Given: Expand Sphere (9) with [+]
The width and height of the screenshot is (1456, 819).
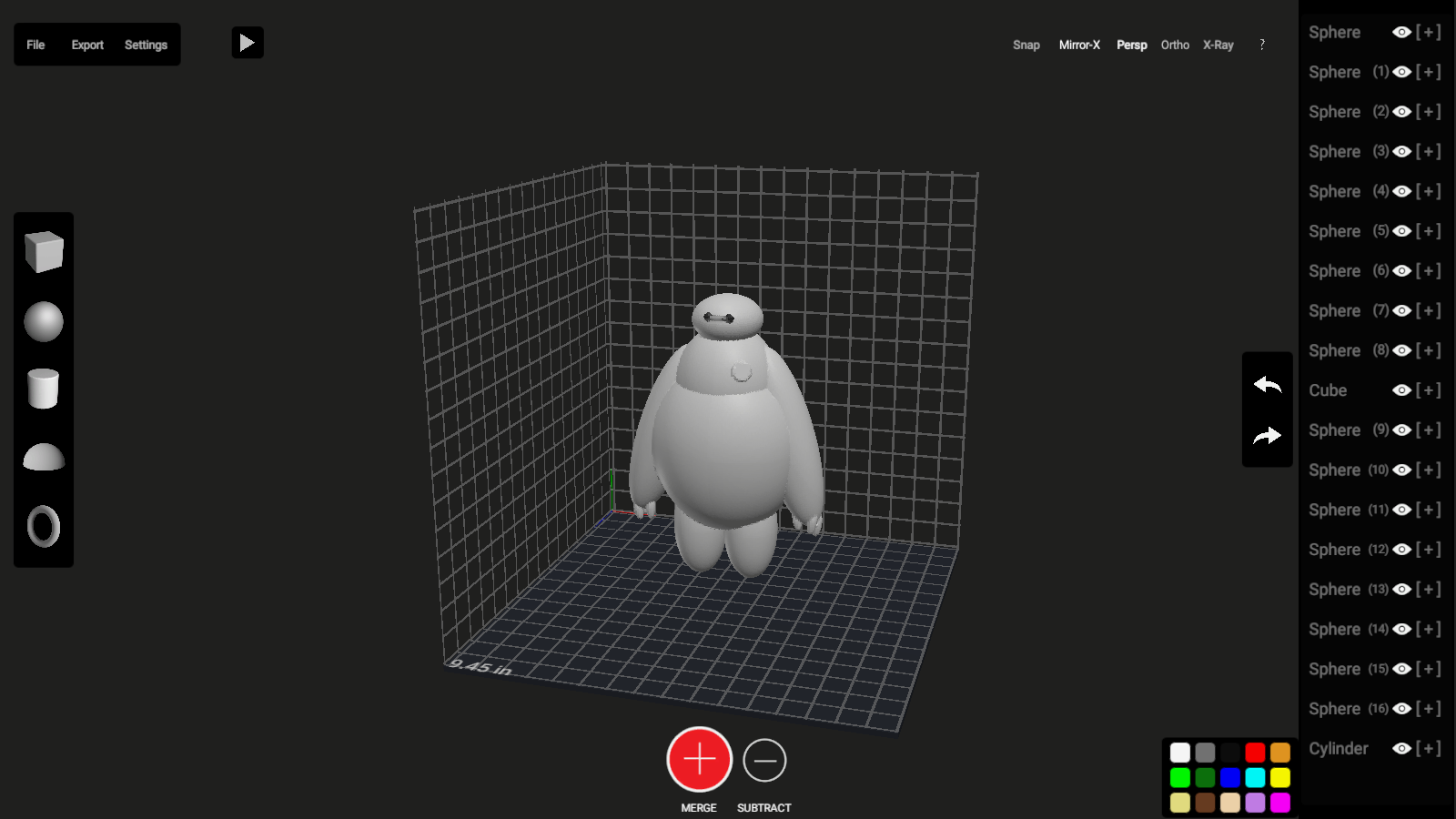Looking at the screenshot, I should (1429, 430).
